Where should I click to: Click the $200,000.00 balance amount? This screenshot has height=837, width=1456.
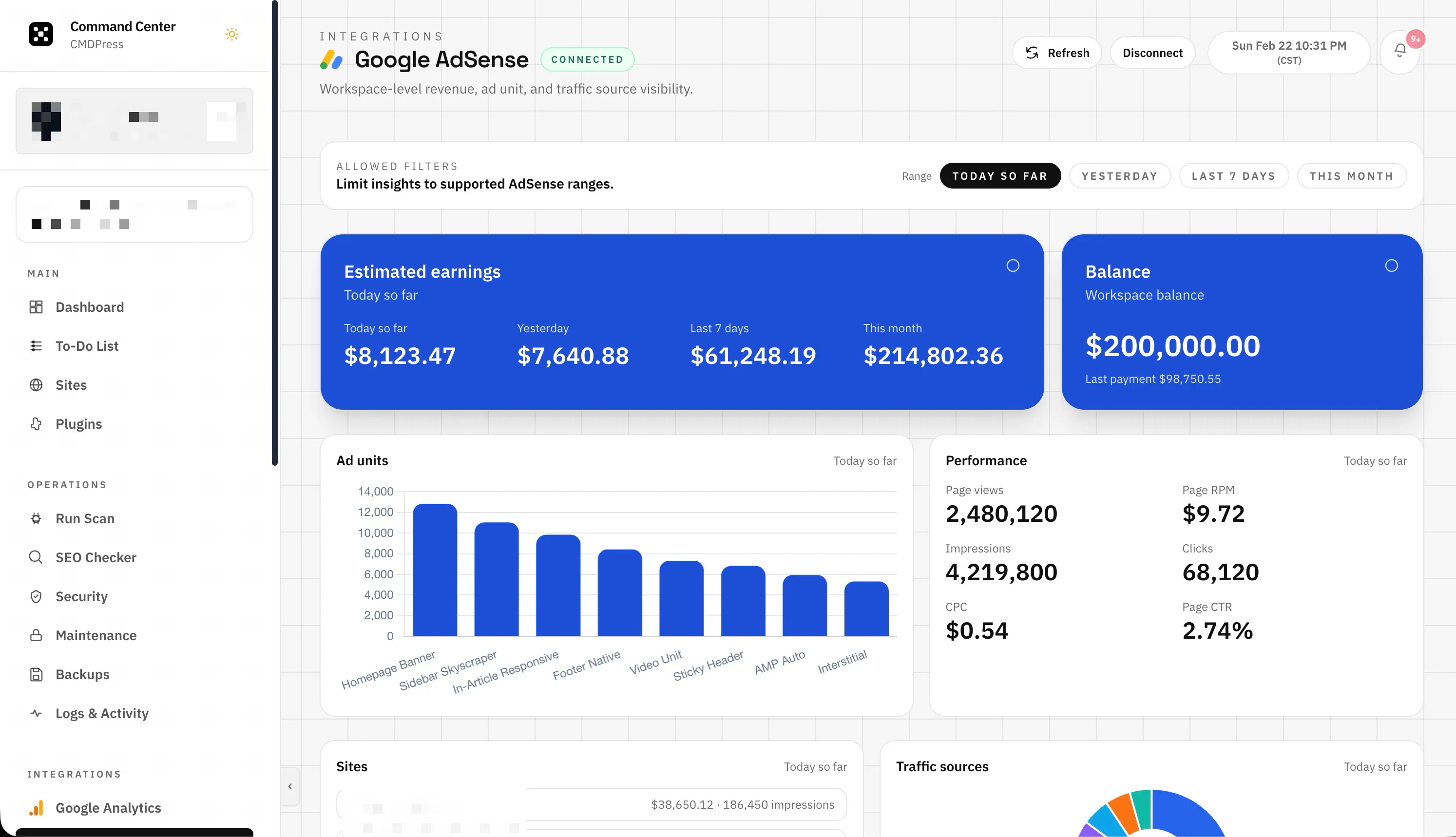point(1172,345)
